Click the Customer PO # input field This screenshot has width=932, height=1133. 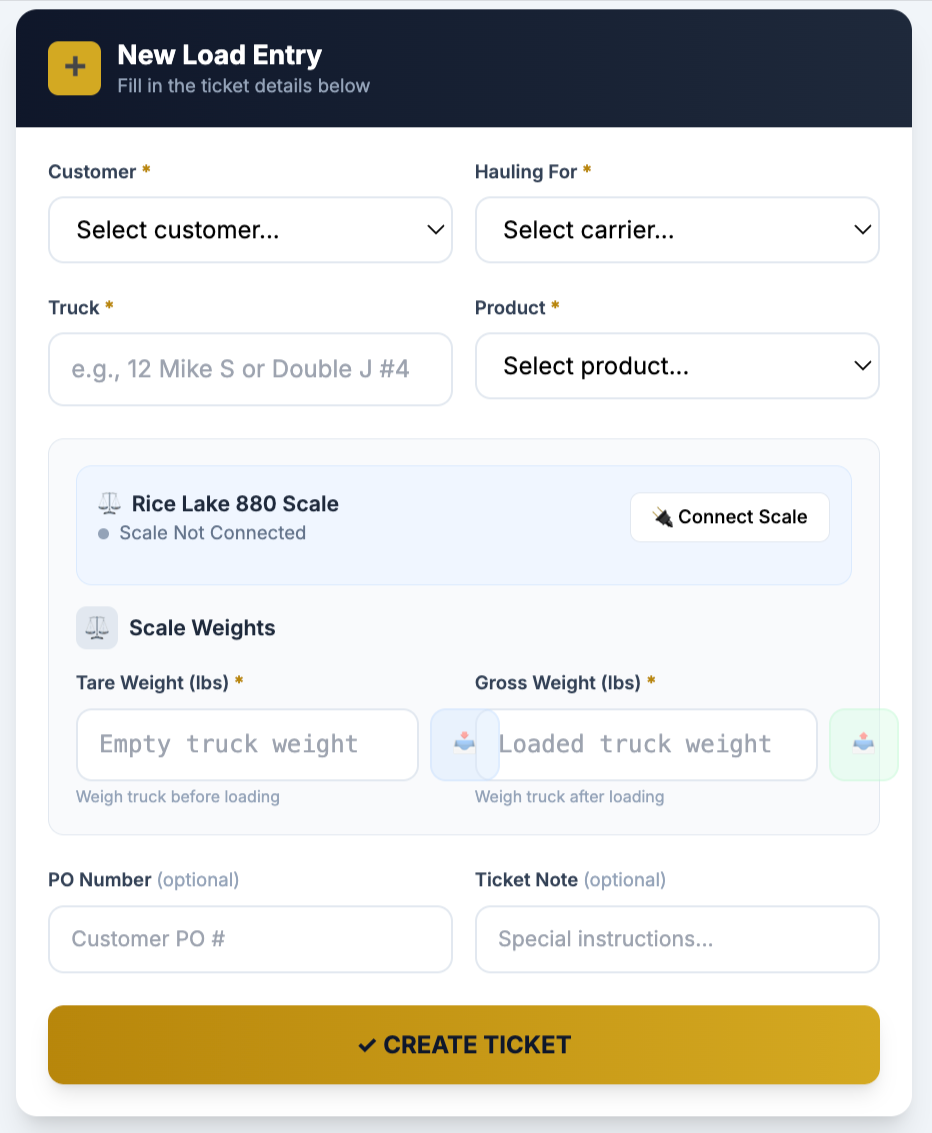point(250,938)
